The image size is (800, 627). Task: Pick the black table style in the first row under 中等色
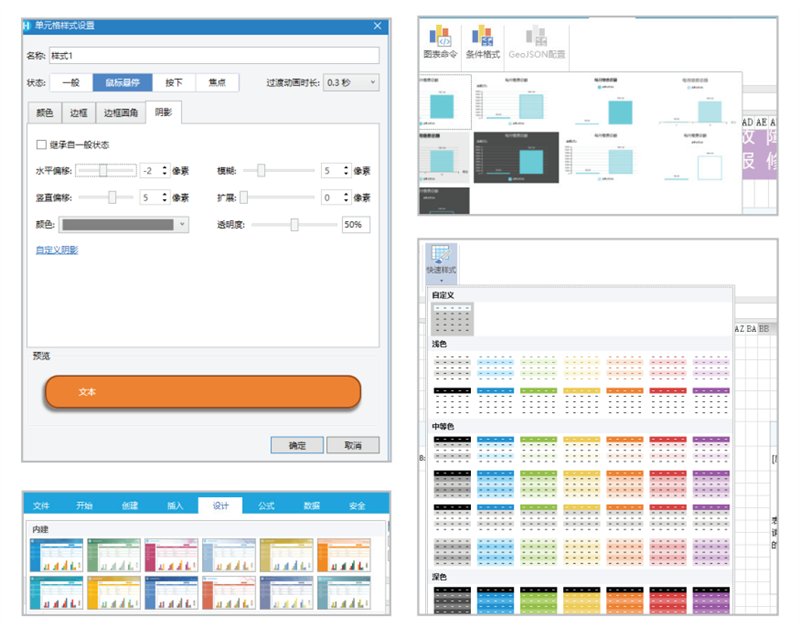click(x=453, y=448)
